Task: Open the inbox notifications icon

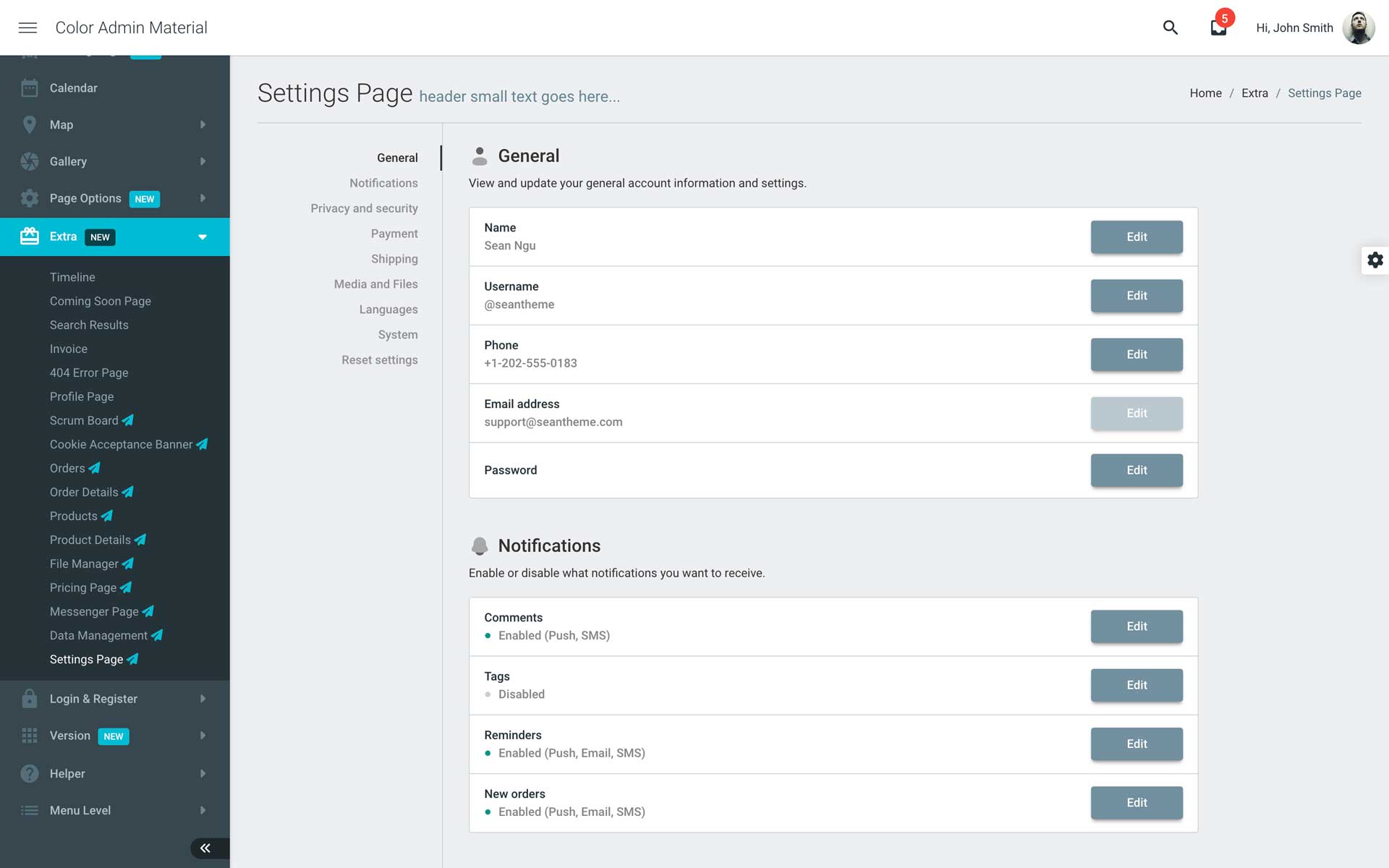Action: click(x=1218, y=28)
